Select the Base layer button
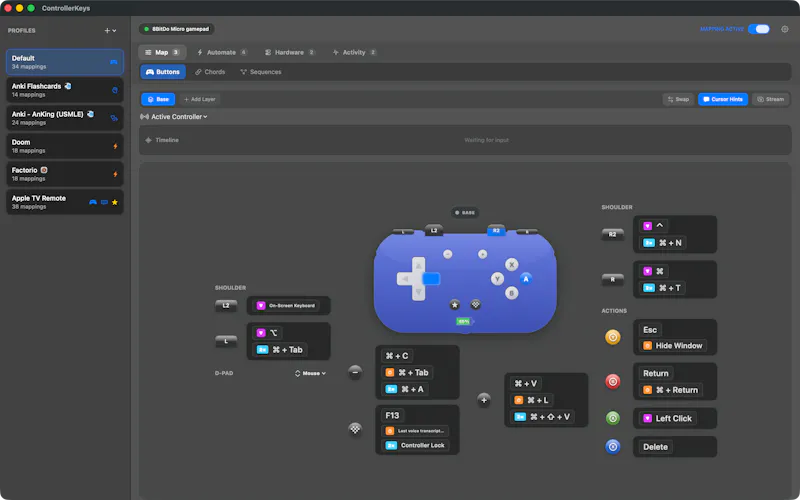The image size is (800, 500). (158, 99)
